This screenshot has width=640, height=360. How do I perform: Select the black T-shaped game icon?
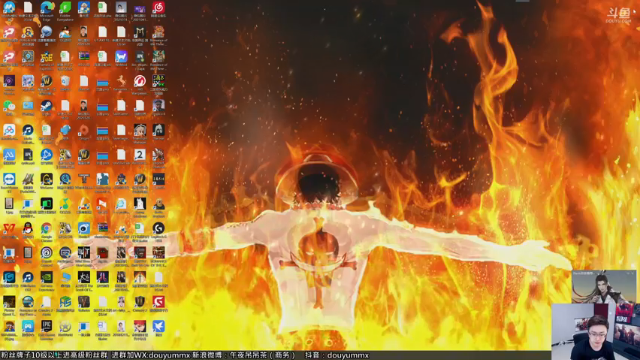[x=84, y=180]
